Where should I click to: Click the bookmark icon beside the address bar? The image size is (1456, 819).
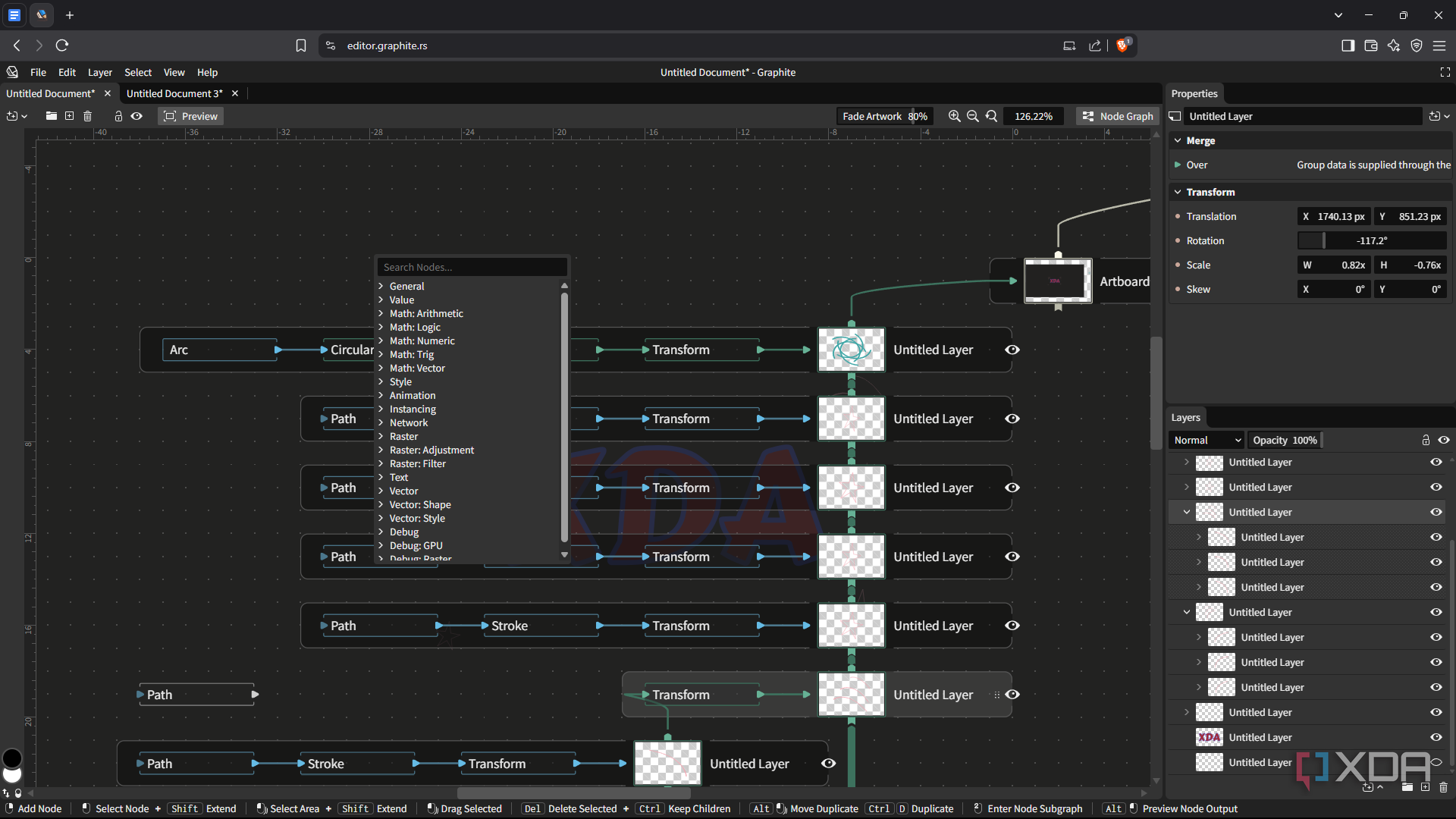point(301,45)
